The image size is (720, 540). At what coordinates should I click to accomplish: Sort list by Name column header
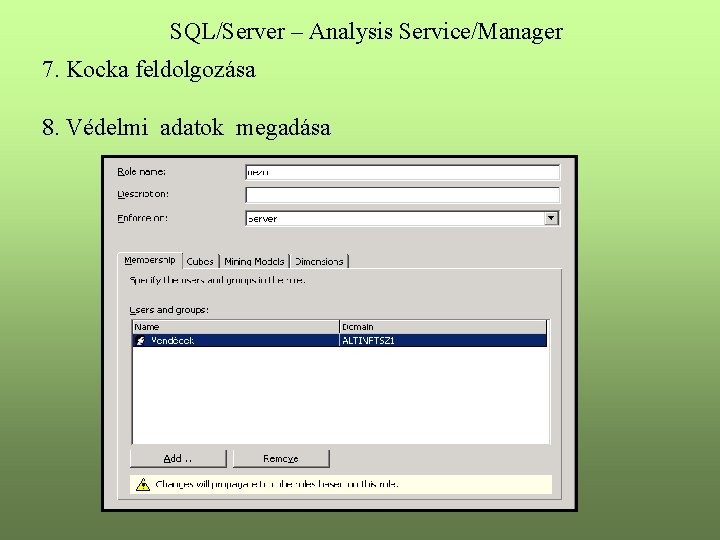[x=236, y=327]
